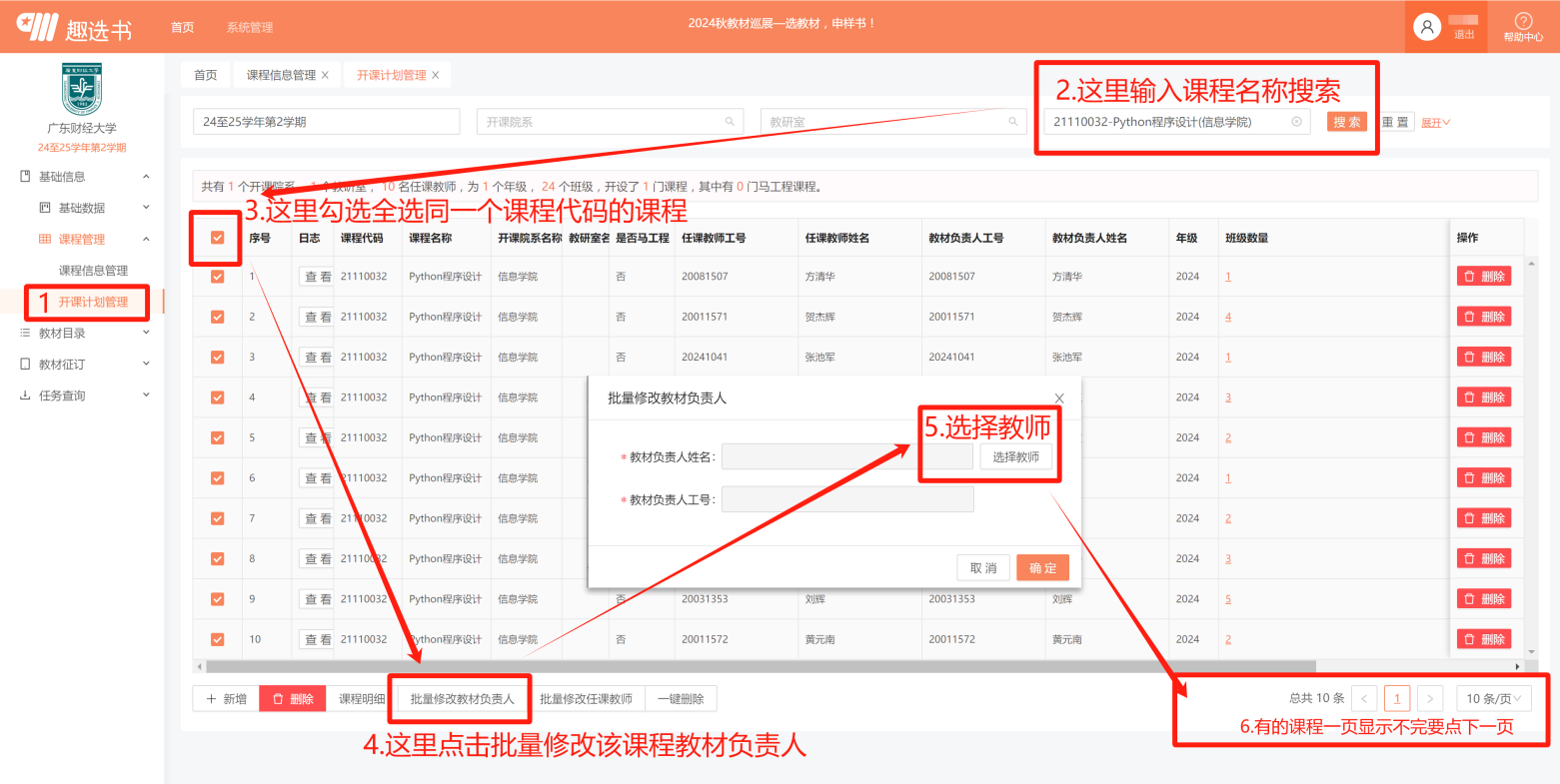Select 开课计划管理 in the sidebar
The height and width of the screenshot is (784, 1560).
point(93,302)
